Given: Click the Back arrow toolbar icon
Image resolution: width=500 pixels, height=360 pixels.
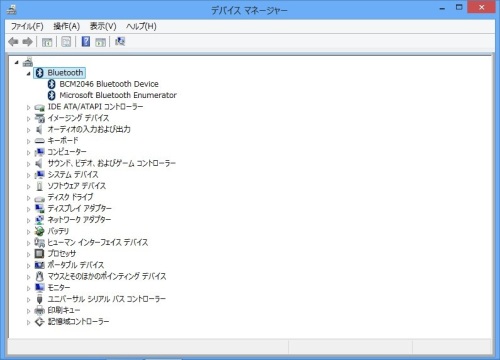Looking at the screenshot, I should coord(13,42).
